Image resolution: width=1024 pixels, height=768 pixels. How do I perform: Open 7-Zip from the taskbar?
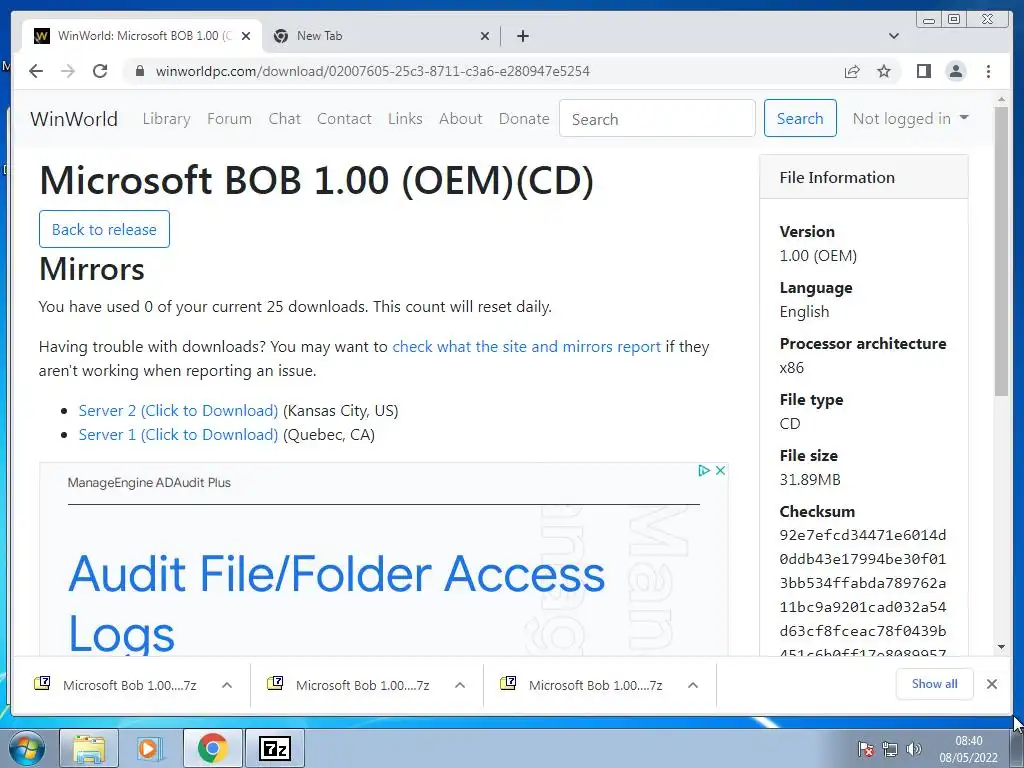tap(274, 748)
